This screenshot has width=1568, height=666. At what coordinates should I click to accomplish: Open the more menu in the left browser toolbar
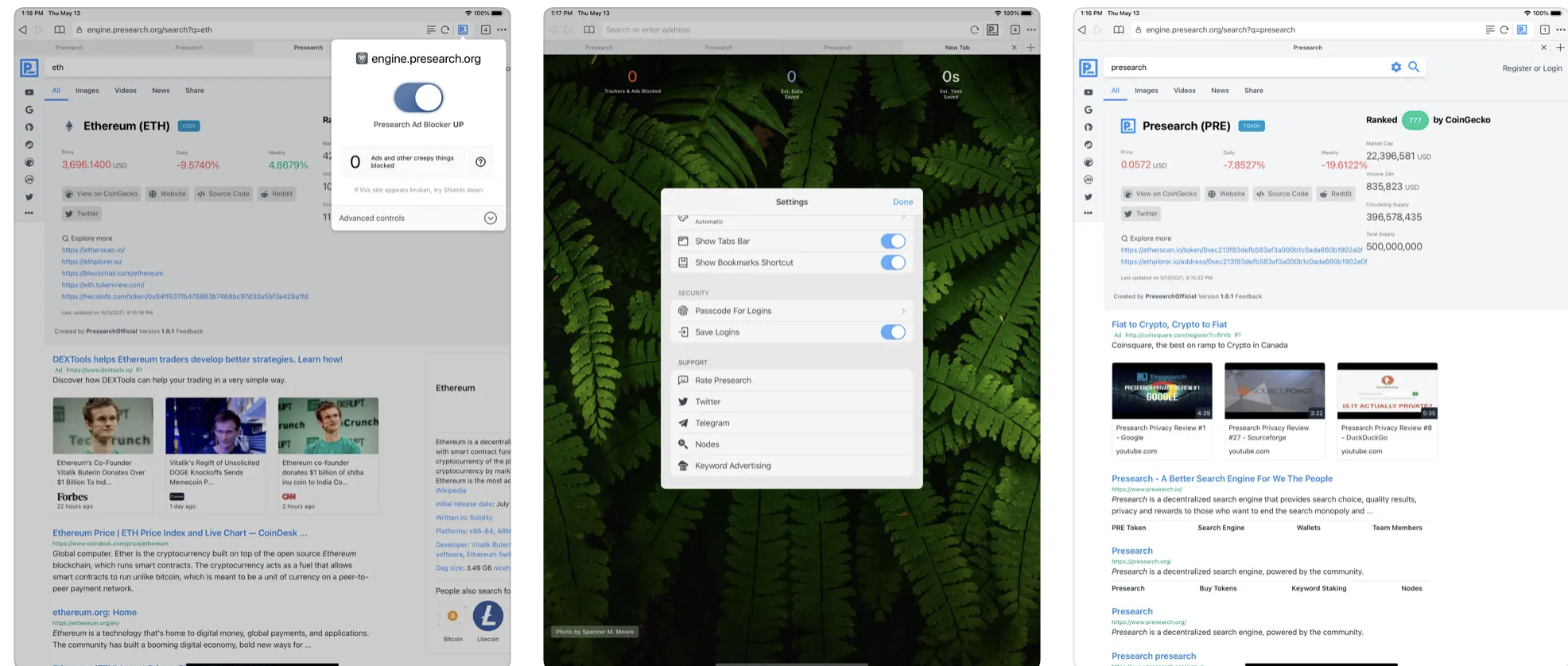[502, 30]
